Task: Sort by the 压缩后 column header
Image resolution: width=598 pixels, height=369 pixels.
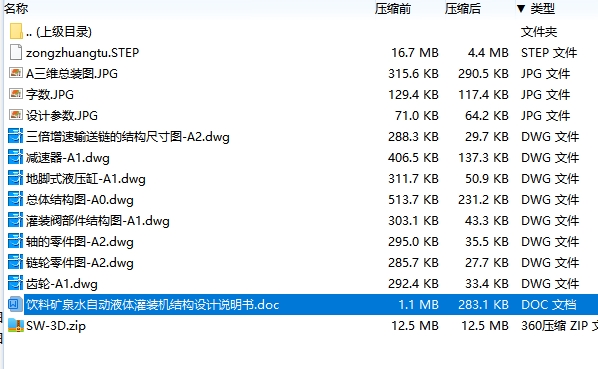Action: [463, 8]
